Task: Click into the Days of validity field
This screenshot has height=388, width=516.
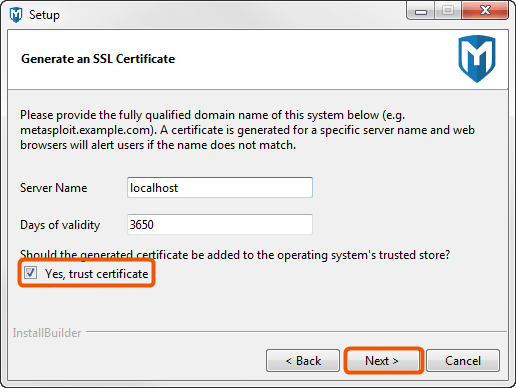Action: click(220, 224)
